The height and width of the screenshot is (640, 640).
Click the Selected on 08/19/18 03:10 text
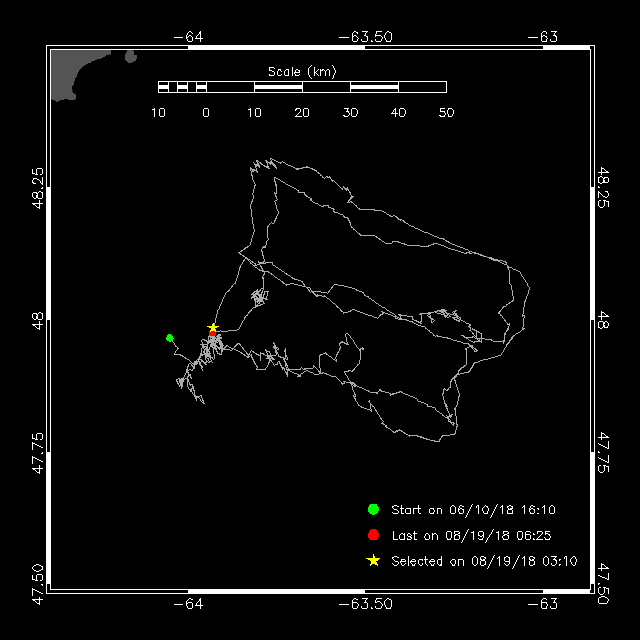point(484,561)
